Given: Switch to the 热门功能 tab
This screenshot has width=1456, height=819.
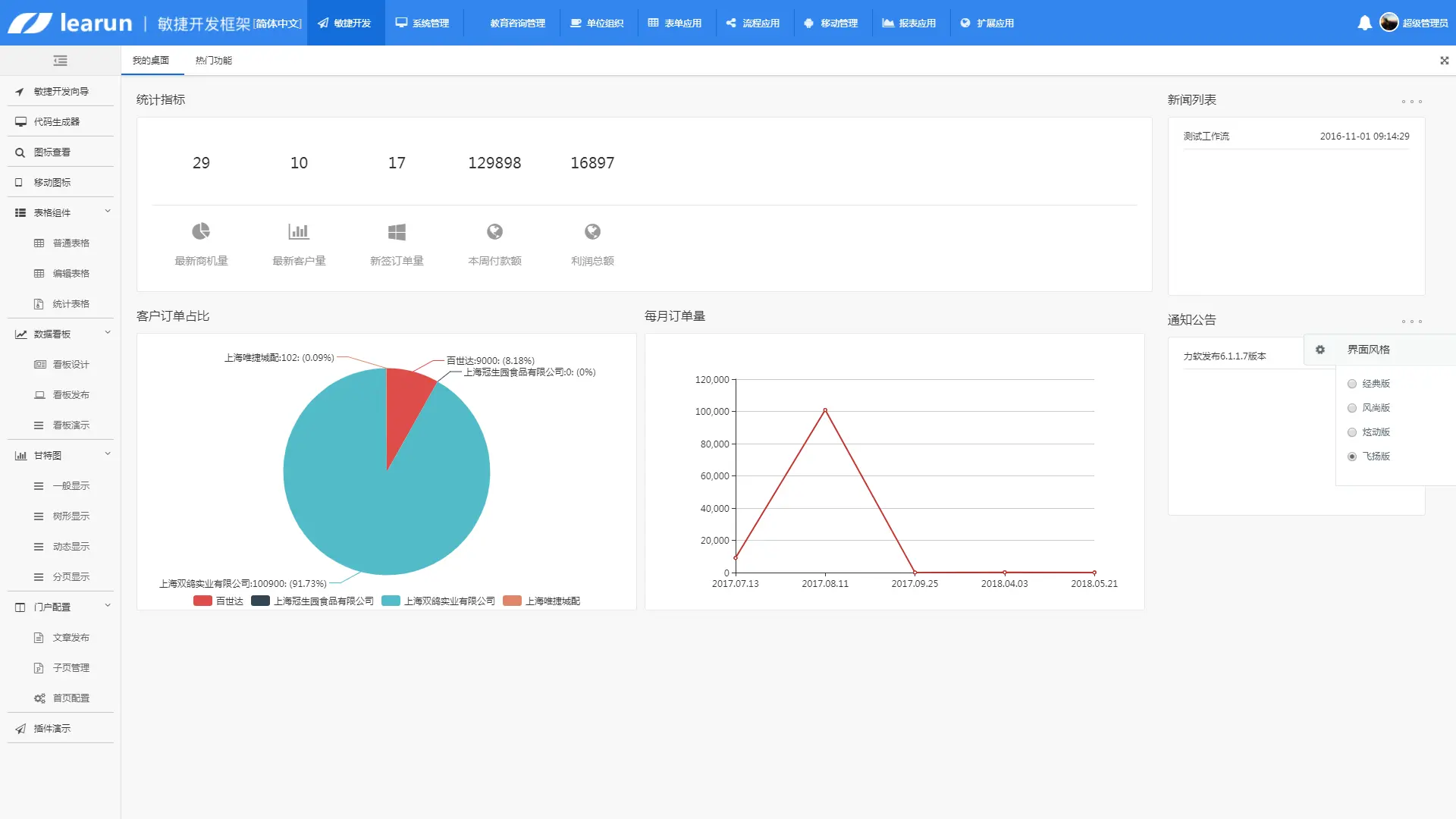Looking at the screenshot, I should (x=213, y=61).
